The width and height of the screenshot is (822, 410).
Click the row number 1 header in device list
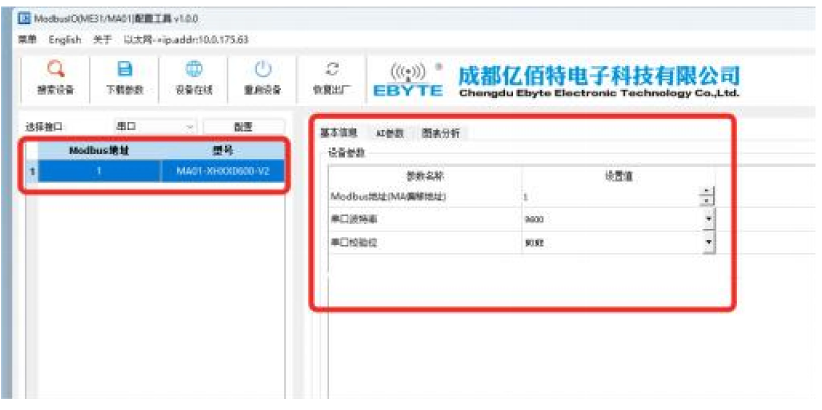pos(31,171)
